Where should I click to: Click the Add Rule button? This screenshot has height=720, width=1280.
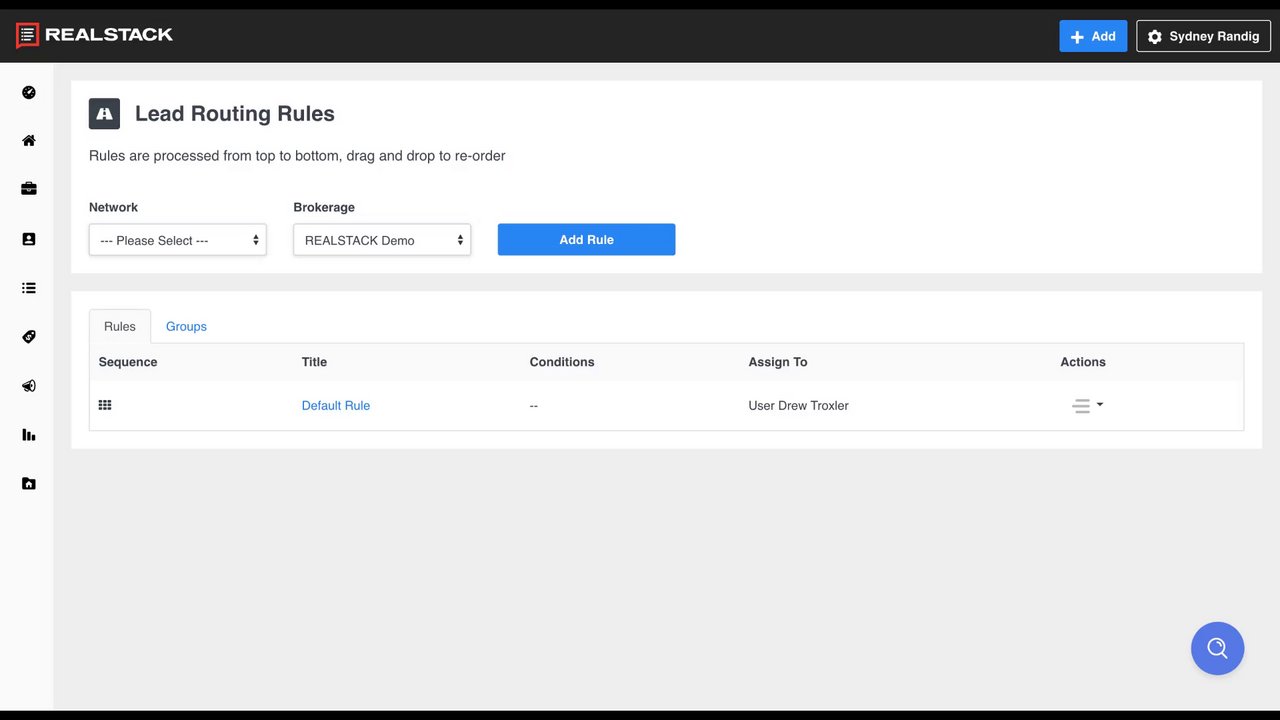coord(586,240)
